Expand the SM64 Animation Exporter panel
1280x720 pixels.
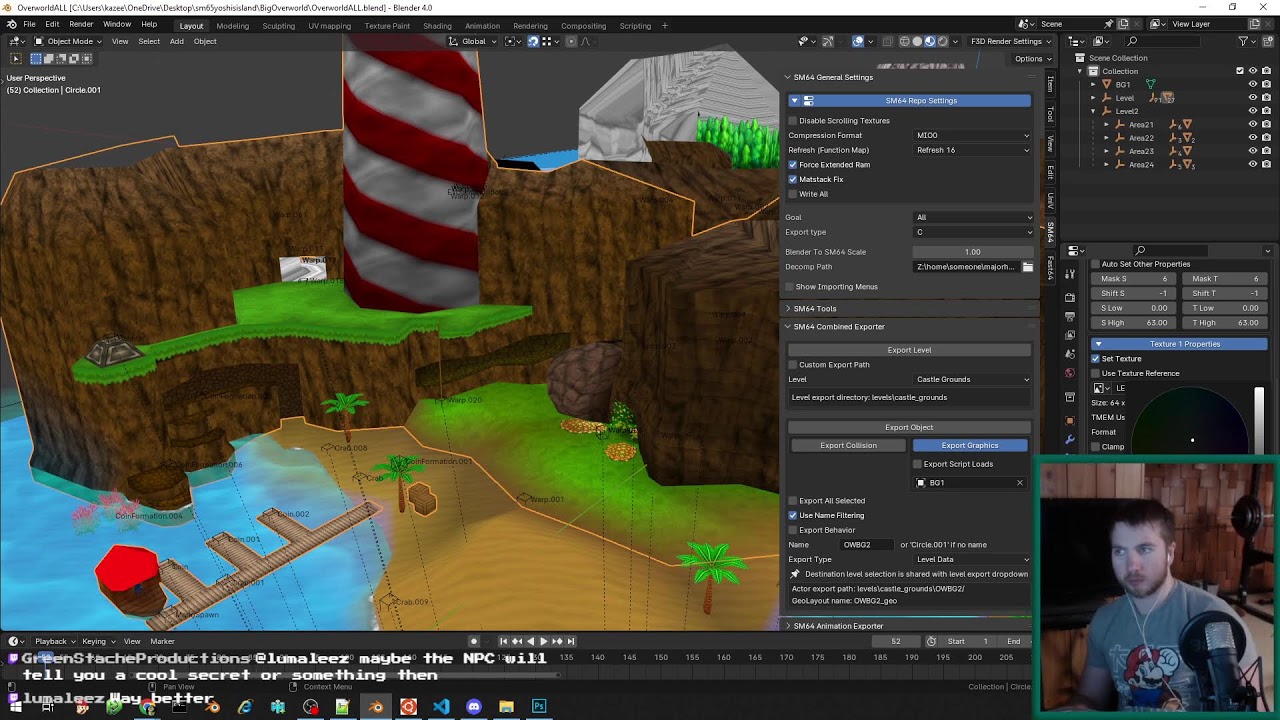tap(838, 626)
